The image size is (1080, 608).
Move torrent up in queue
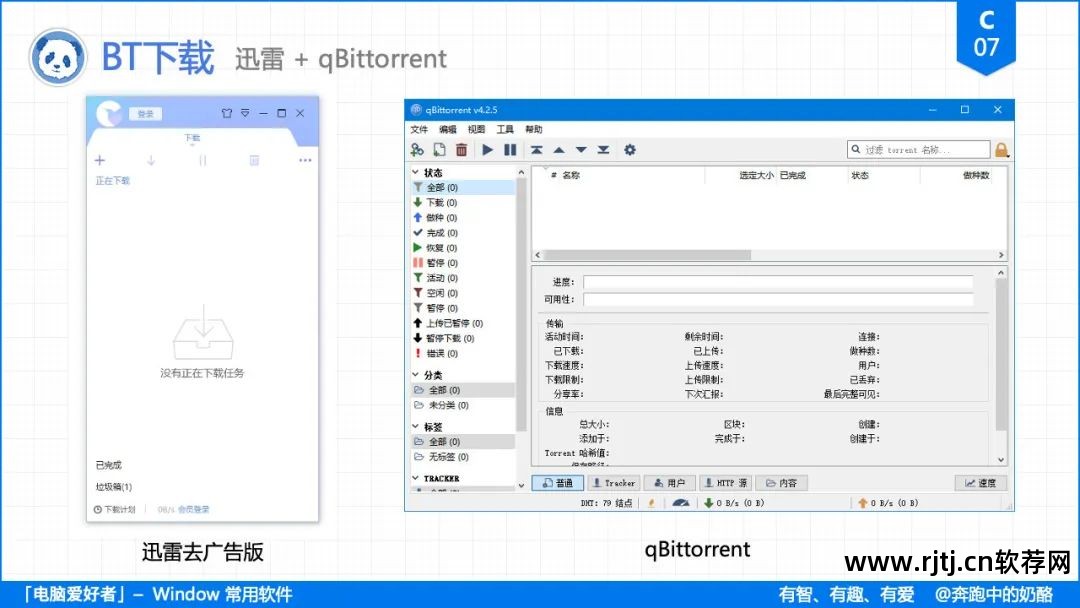(x=559, y=149)
